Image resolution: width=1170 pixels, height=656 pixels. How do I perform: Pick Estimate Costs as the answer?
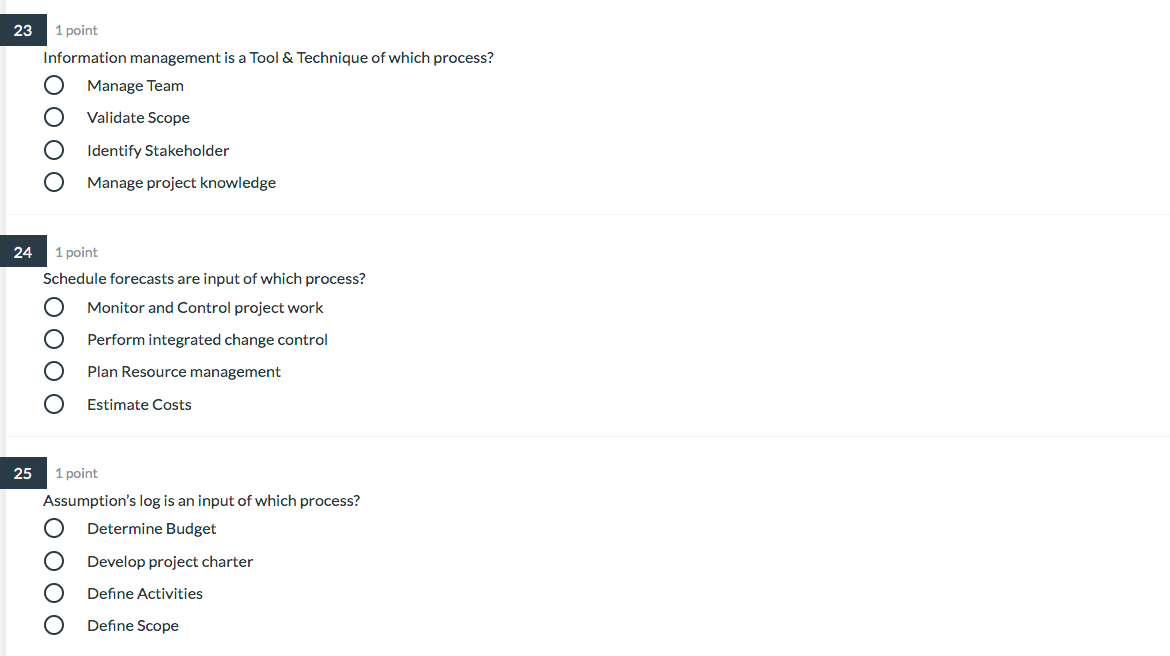(53, 404)
